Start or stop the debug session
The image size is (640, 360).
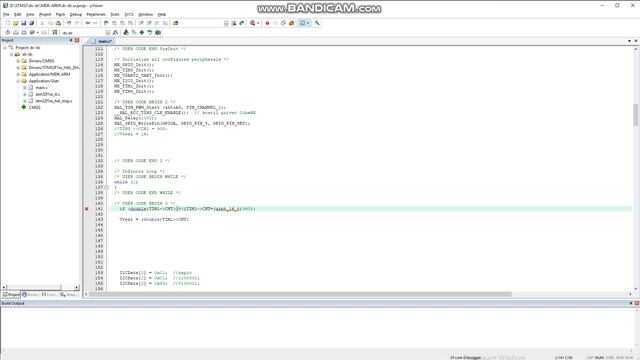click(253, 23)
